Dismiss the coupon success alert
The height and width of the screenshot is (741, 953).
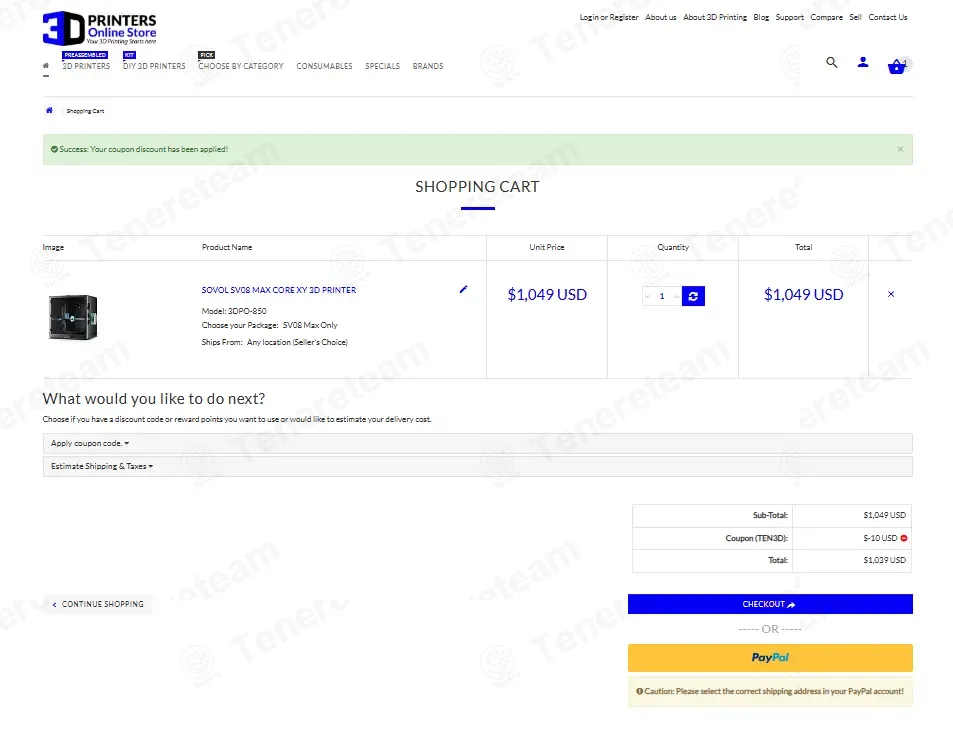(900, 149)
